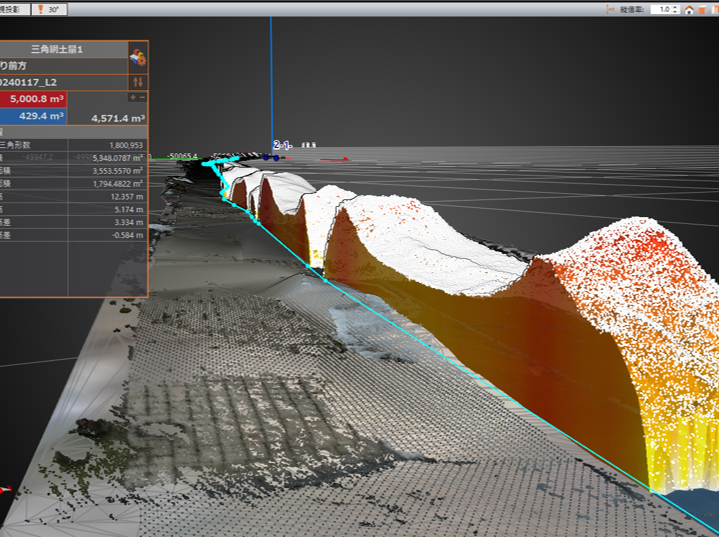Click the plus icon above 4,571.4 m³
Viewport: 719px width, 537px height.
(132, 97)
